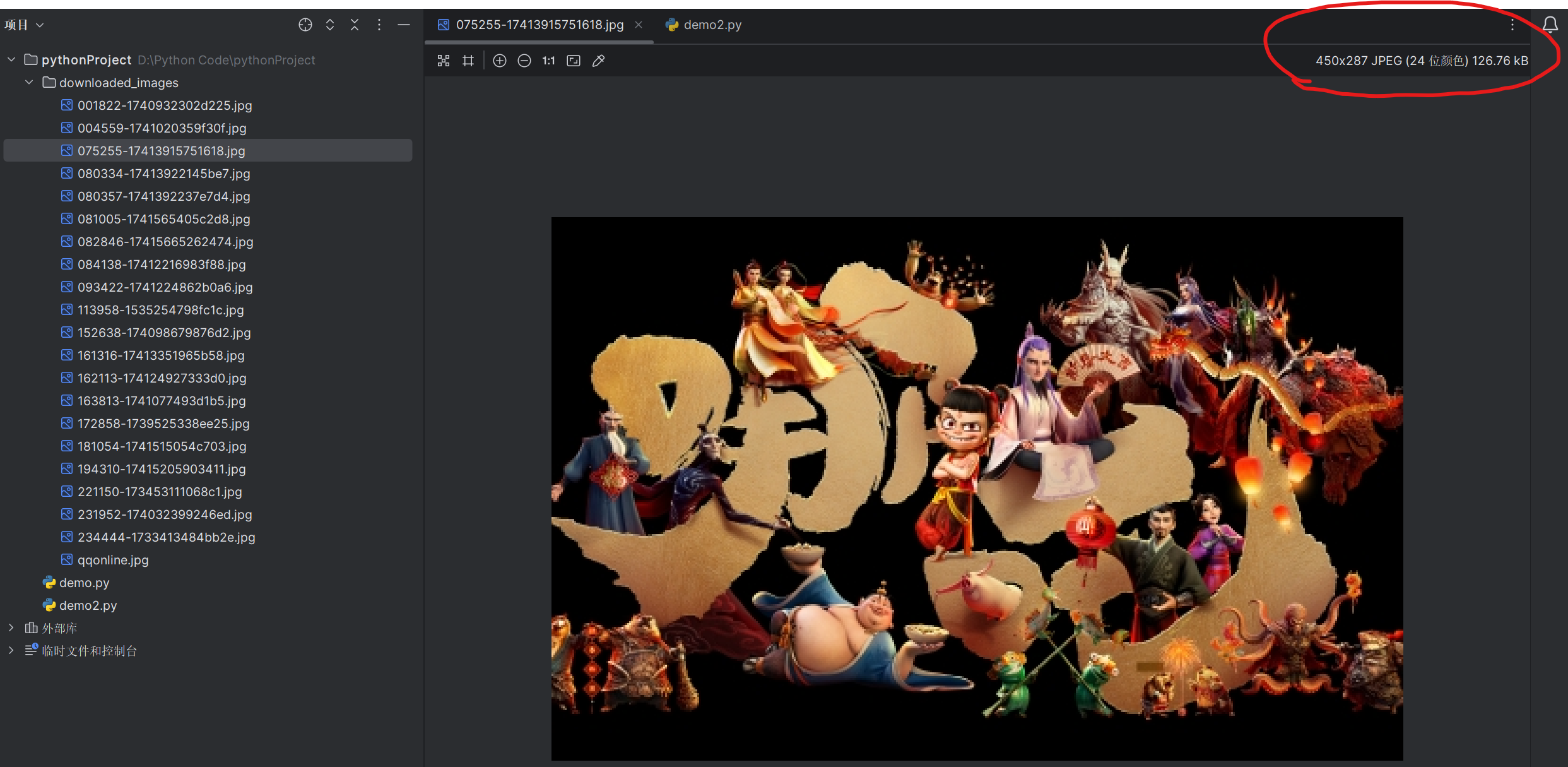Zoom out on the image
The width and height of the screenshot is (1568, 767).
click(524, 61)
